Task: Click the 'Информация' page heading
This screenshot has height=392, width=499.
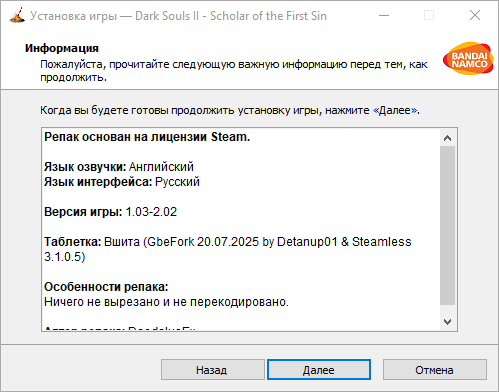Action: (x=62, y=48)
